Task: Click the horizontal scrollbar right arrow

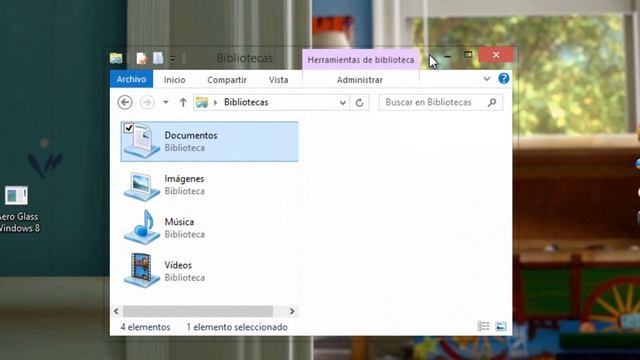Action: pos(292,311)
